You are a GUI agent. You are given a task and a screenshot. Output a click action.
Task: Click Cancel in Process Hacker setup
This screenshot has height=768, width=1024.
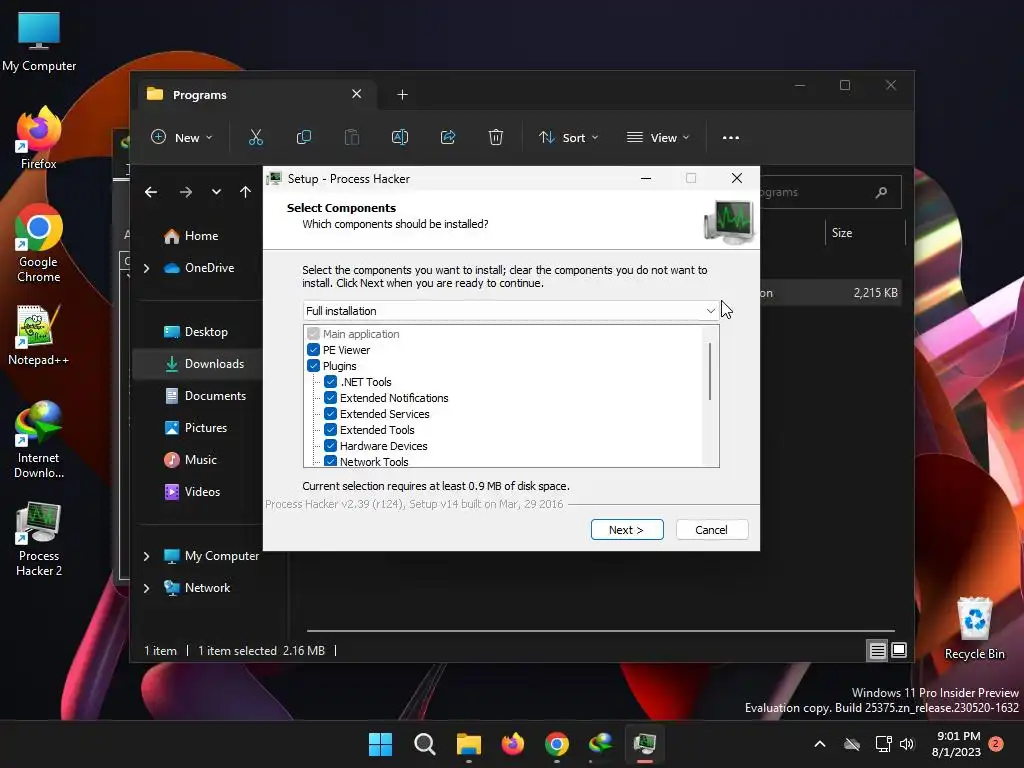point(712,530)
